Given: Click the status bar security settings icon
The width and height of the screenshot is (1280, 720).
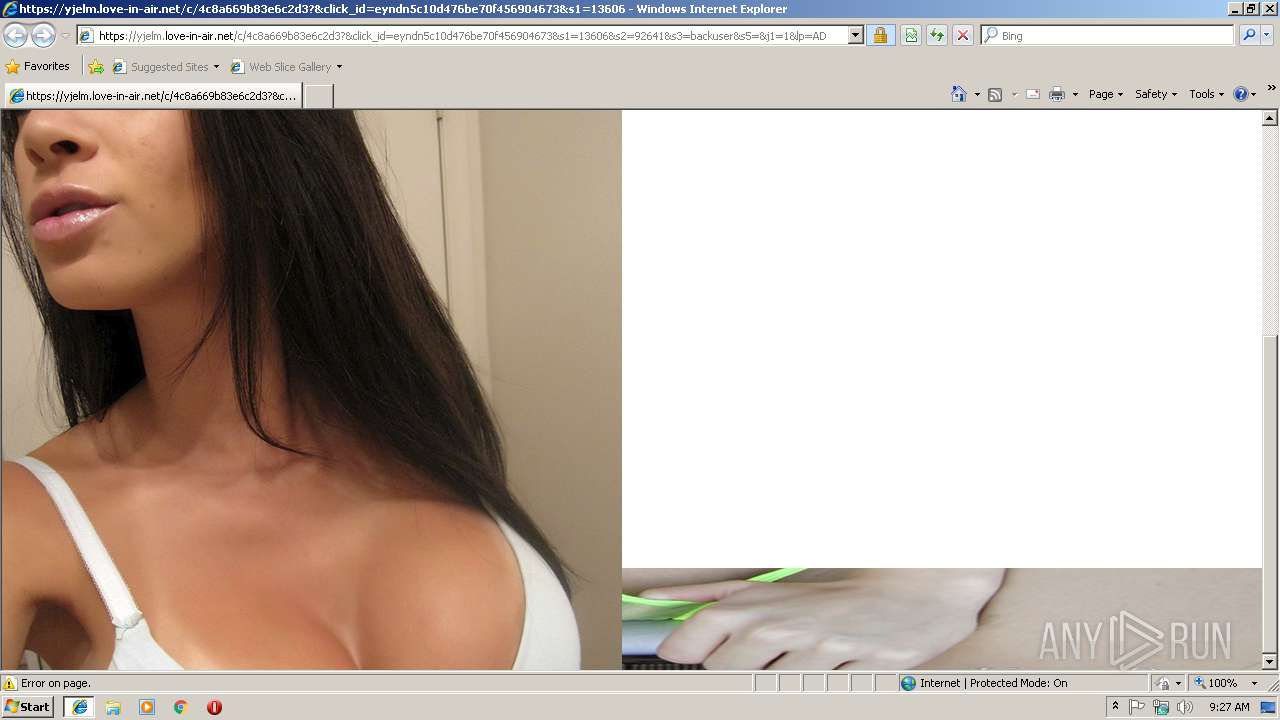Looking at the screenshot, I should (x=1163, y=683).
